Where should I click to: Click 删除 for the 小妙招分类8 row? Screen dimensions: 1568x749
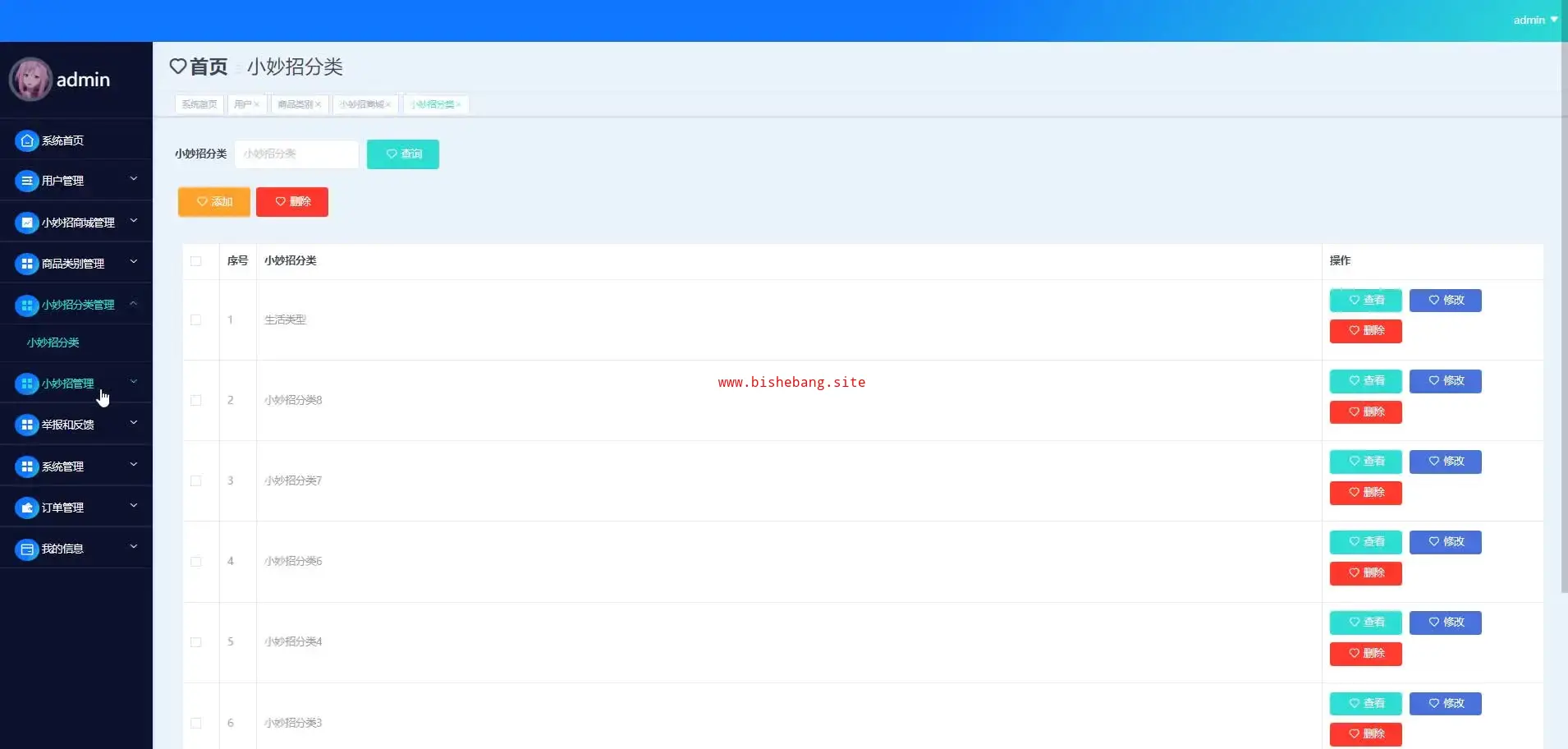tap(1366, 412)
